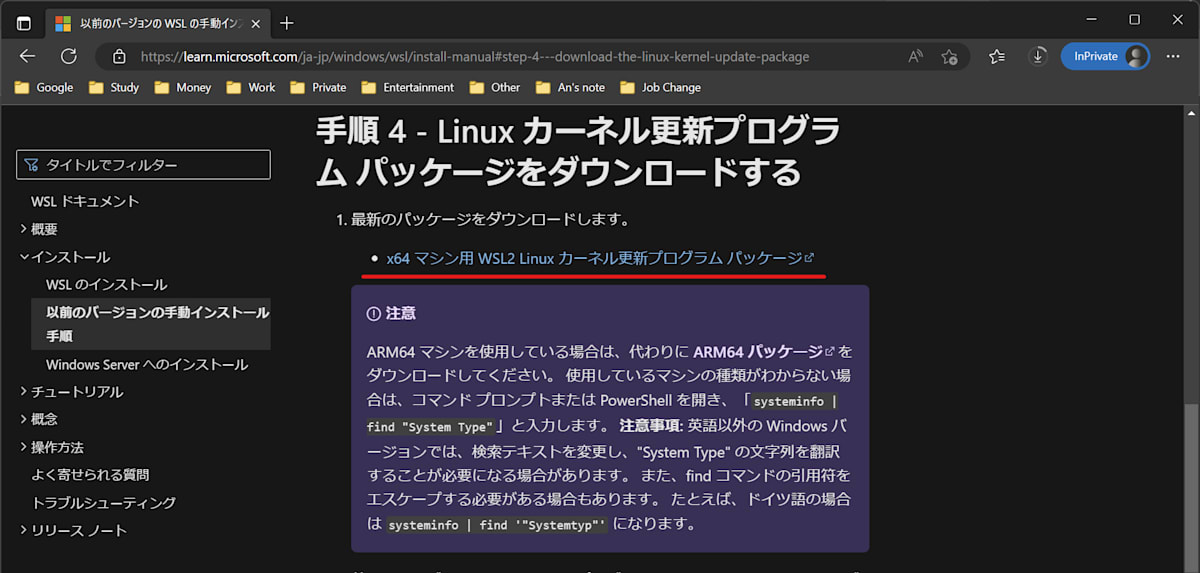1200x573 pixels.
Task: Open the Work bookmarks folder
Action: (x=250, y=87)
